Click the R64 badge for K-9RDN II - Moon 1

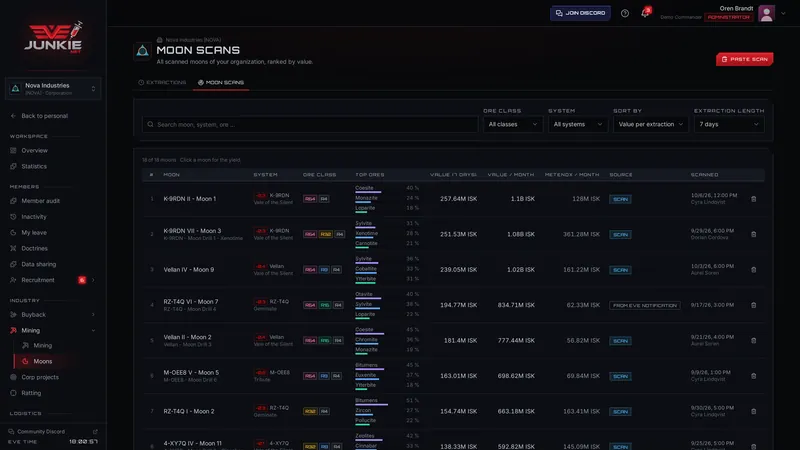pyautogui.click(x=310, y=199)
